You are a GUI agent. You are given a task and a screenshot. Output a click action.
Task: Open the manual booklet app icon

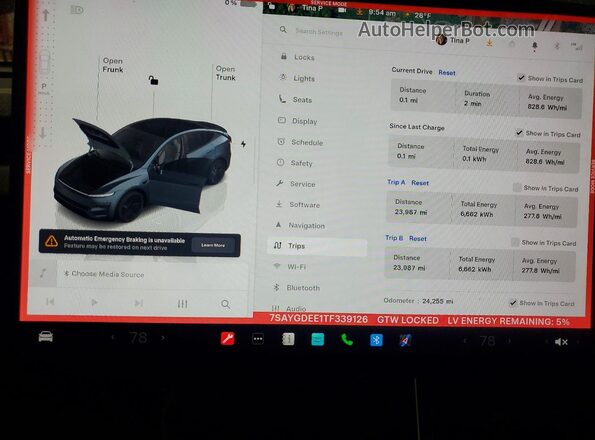click(x=288, y=339)
